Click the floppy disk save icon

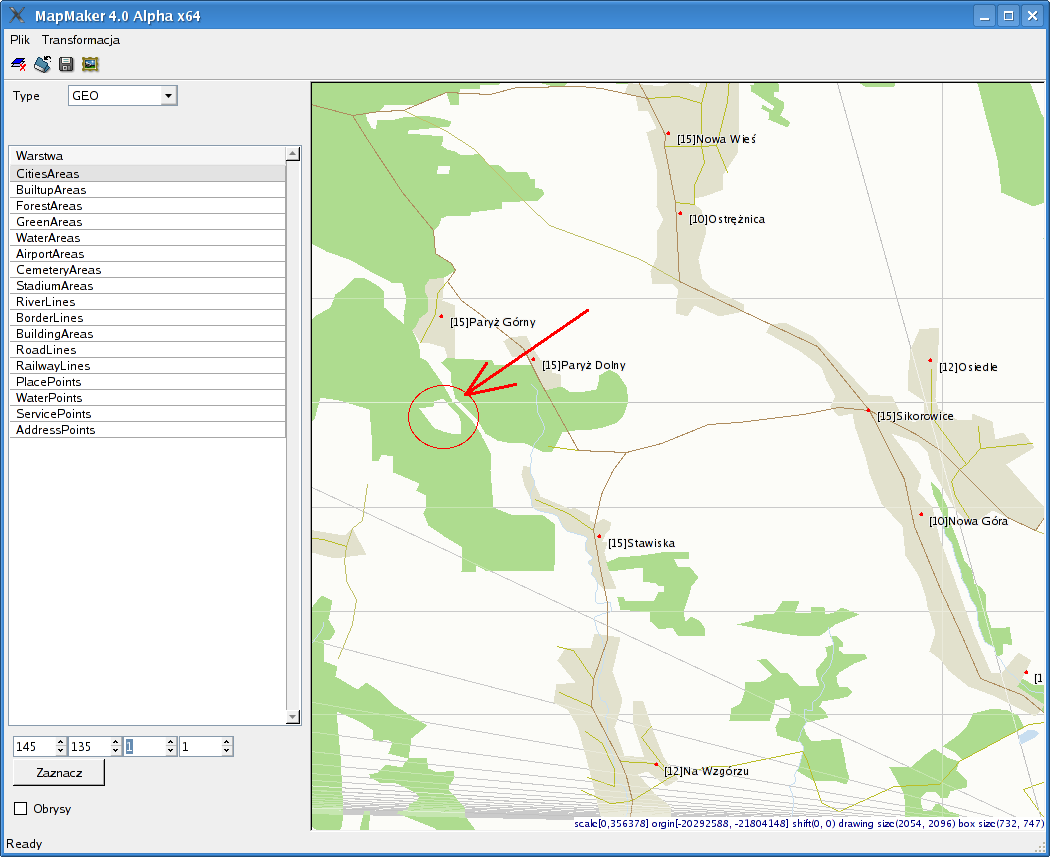pos(66,65)
